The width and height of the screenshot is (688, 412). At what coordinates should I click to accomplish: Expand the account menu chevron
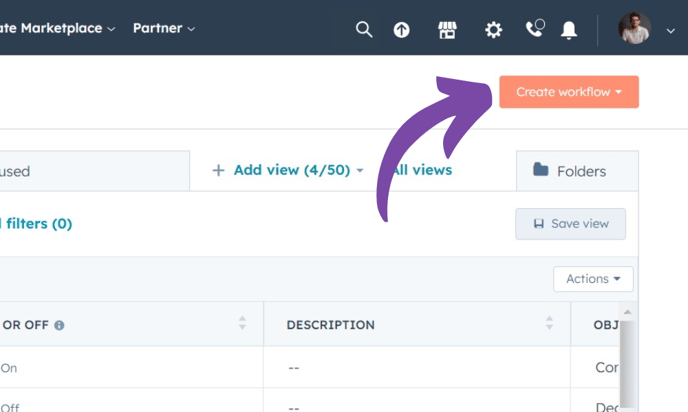[670, 31]
